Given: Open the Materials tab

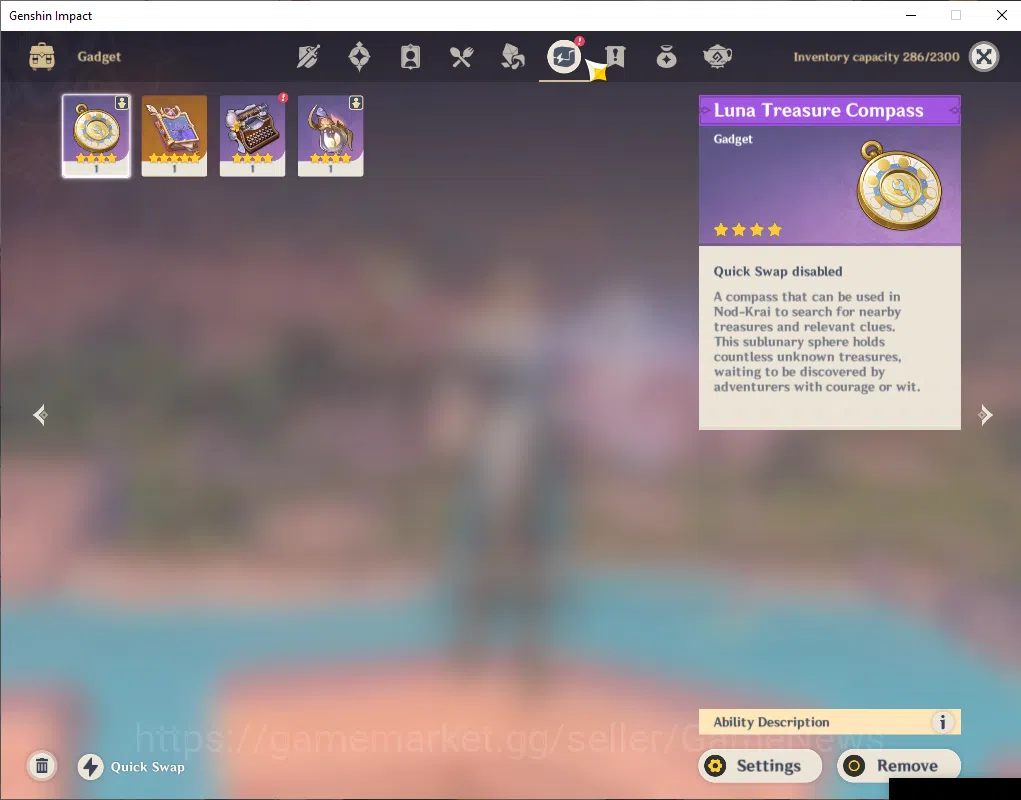Looking at the screenshot, I should tap(512, 57).
